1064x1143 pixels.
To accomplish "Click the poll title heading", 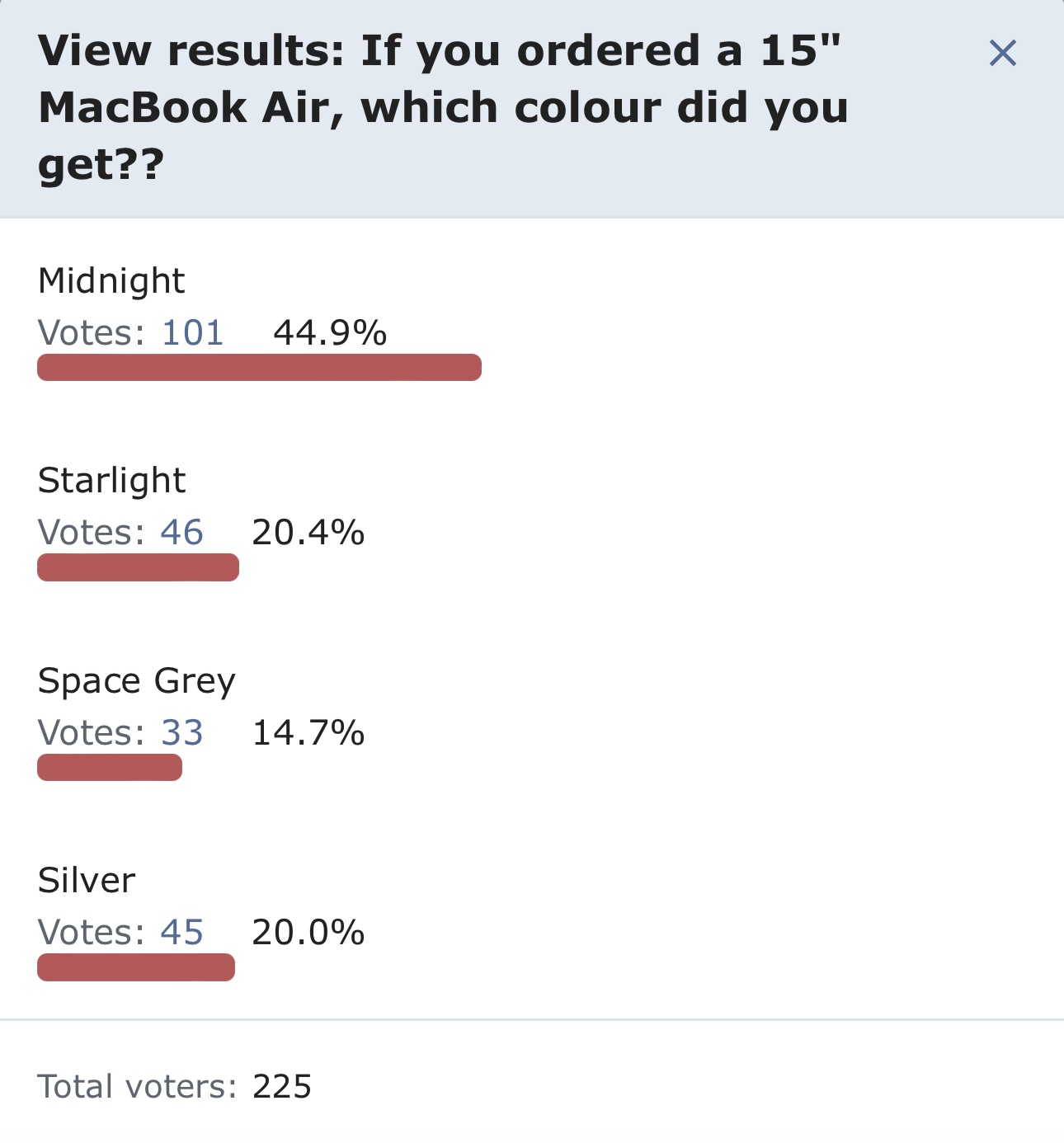I will click(443, 108).
